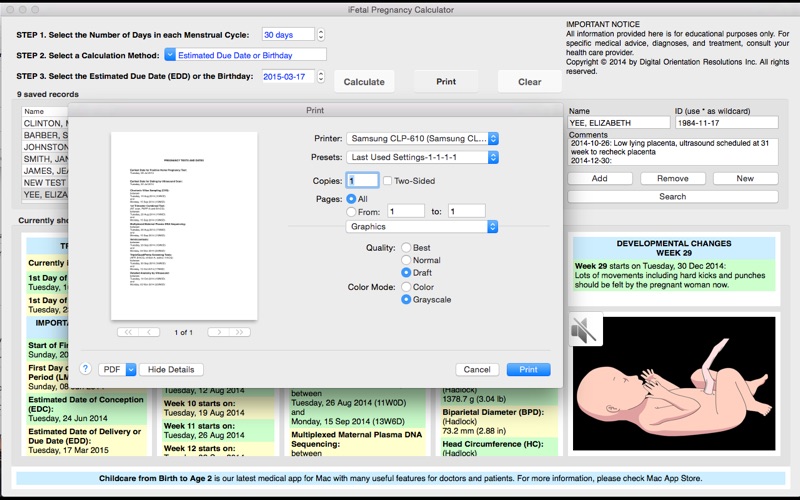Click the fetus illustration image

[674, 383]
